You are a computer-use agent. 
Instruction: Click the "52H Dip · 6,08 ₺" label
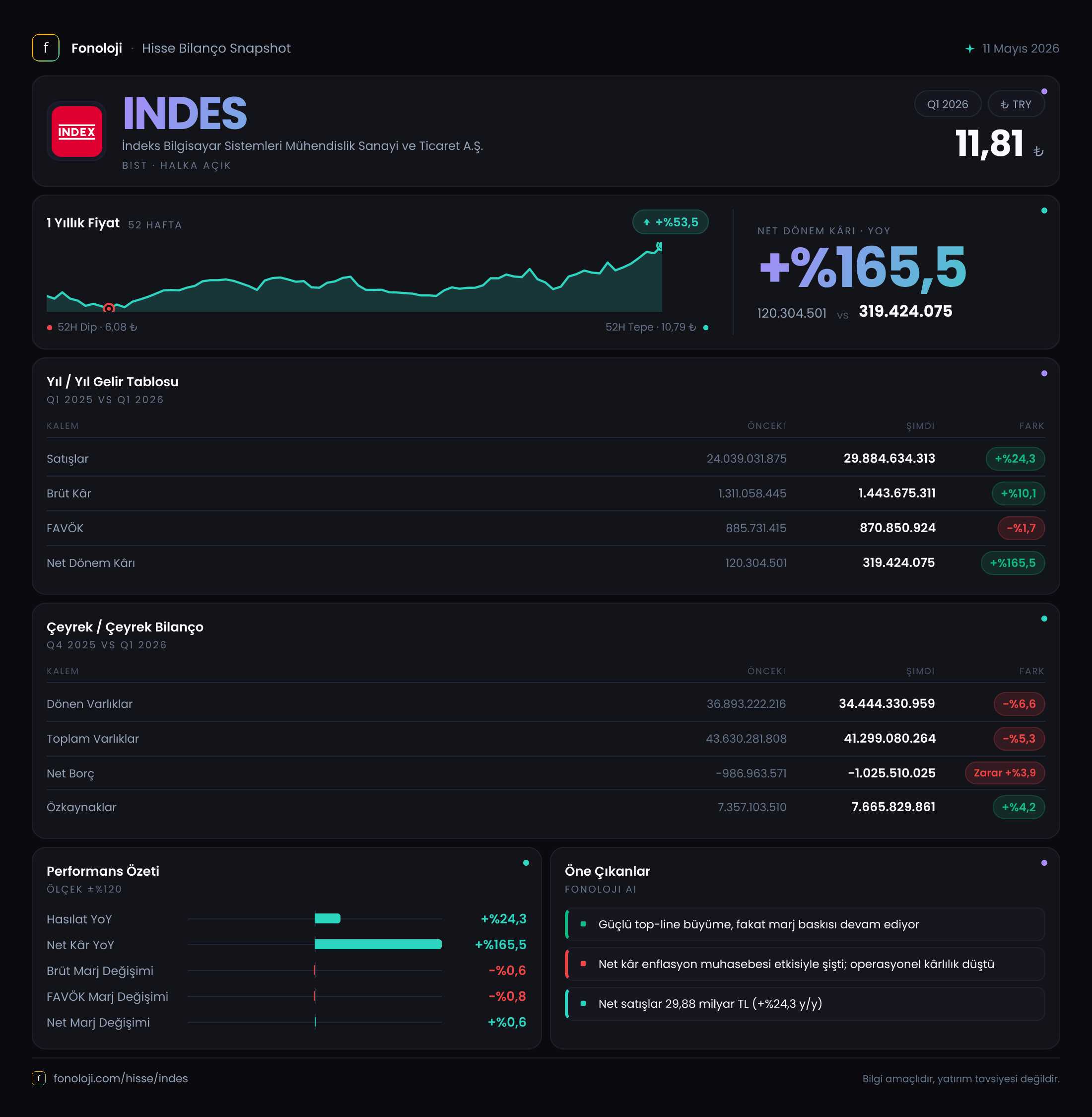click(97, 327)
